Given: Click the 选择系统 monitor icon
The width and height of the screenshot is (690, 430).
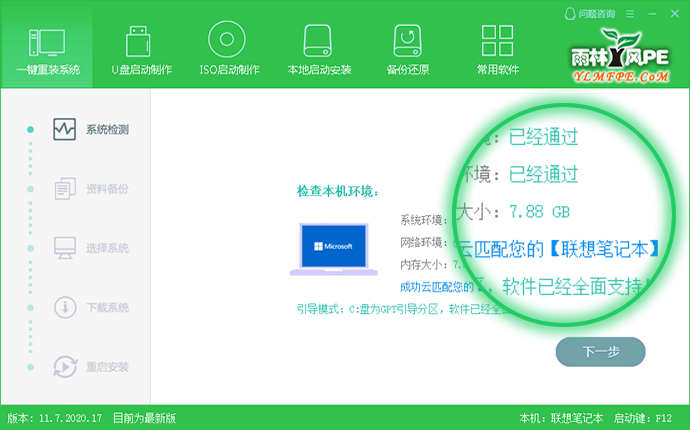Looking at the screenshot, I should 65,248.
